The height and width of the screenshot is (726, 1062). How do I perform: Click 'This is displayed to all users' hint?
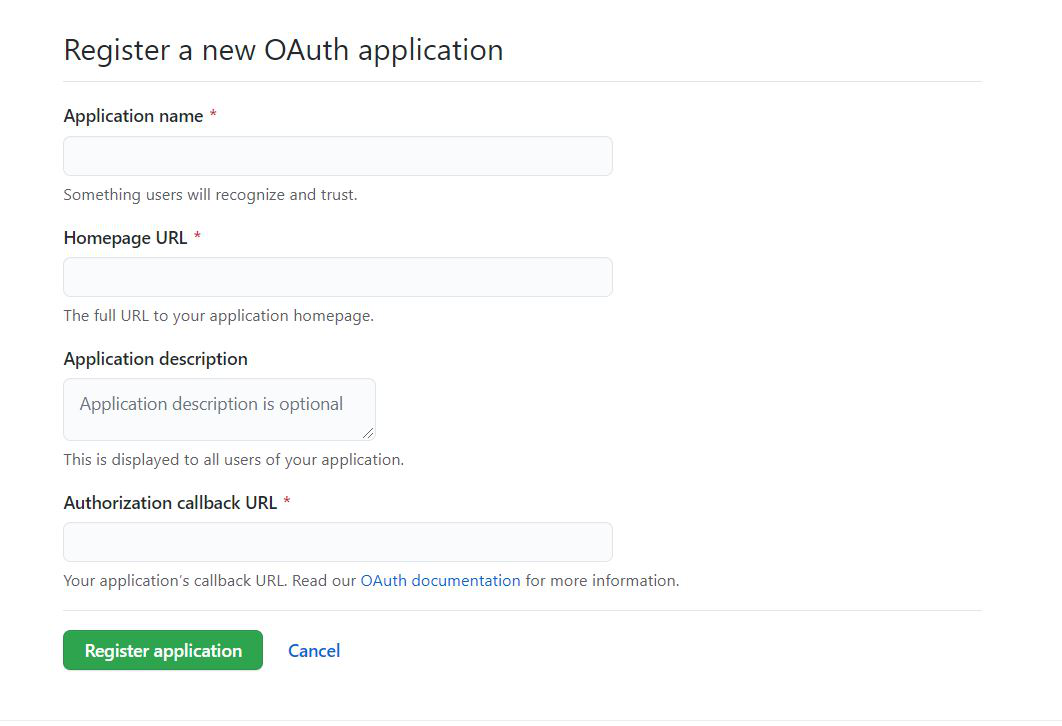(x=234, y=459)
